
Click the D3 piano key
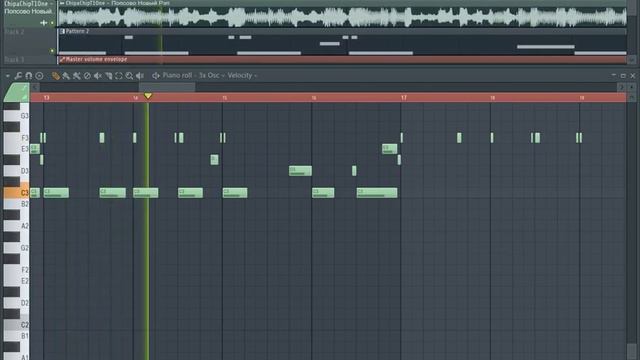coord(16,171)
